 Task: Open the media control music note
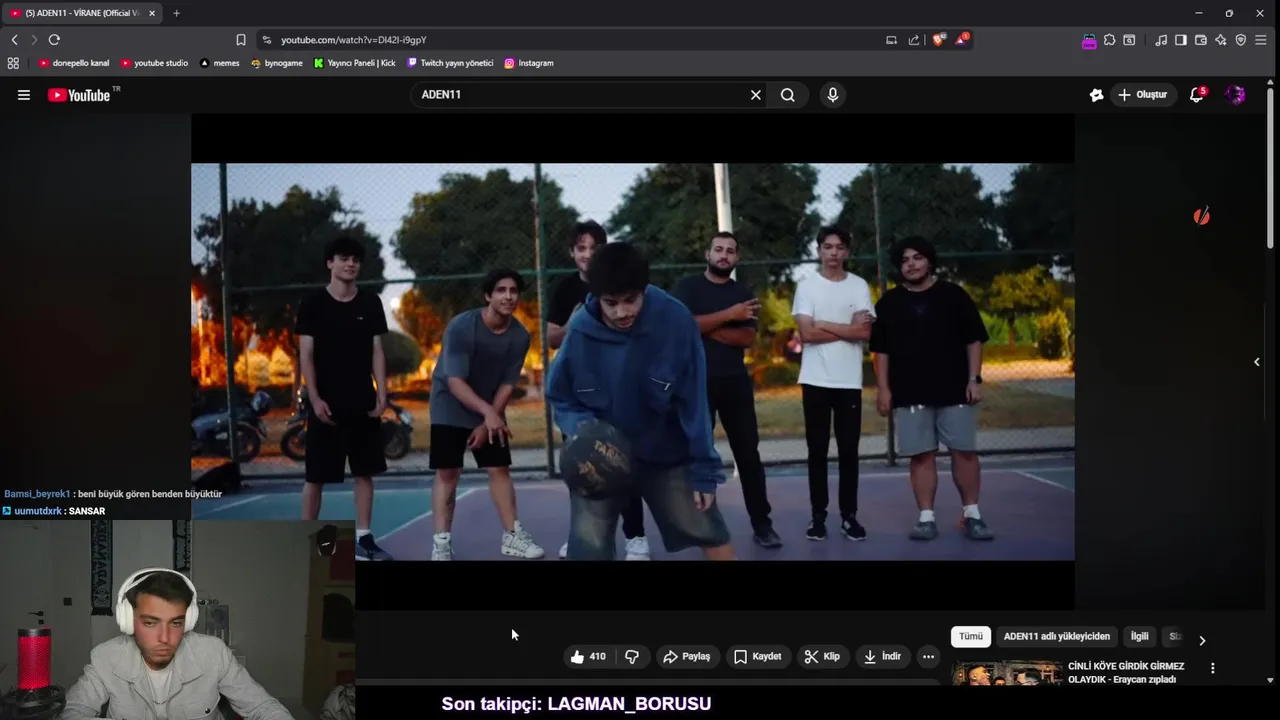click(1161, 40)
